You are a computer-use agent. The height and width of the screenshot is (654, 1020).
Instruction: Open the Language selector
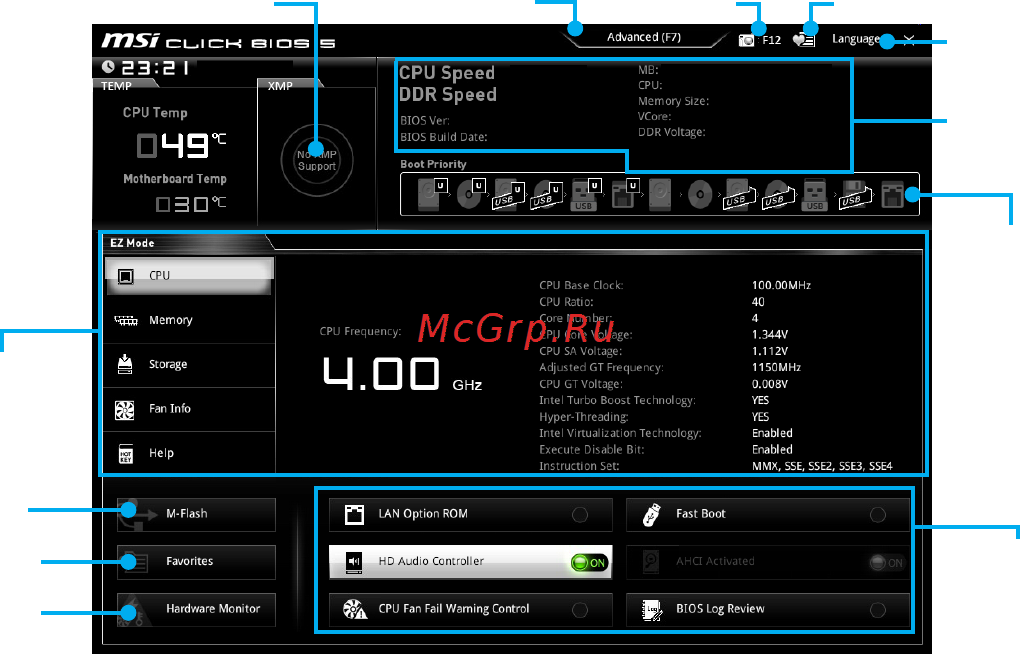855,39
